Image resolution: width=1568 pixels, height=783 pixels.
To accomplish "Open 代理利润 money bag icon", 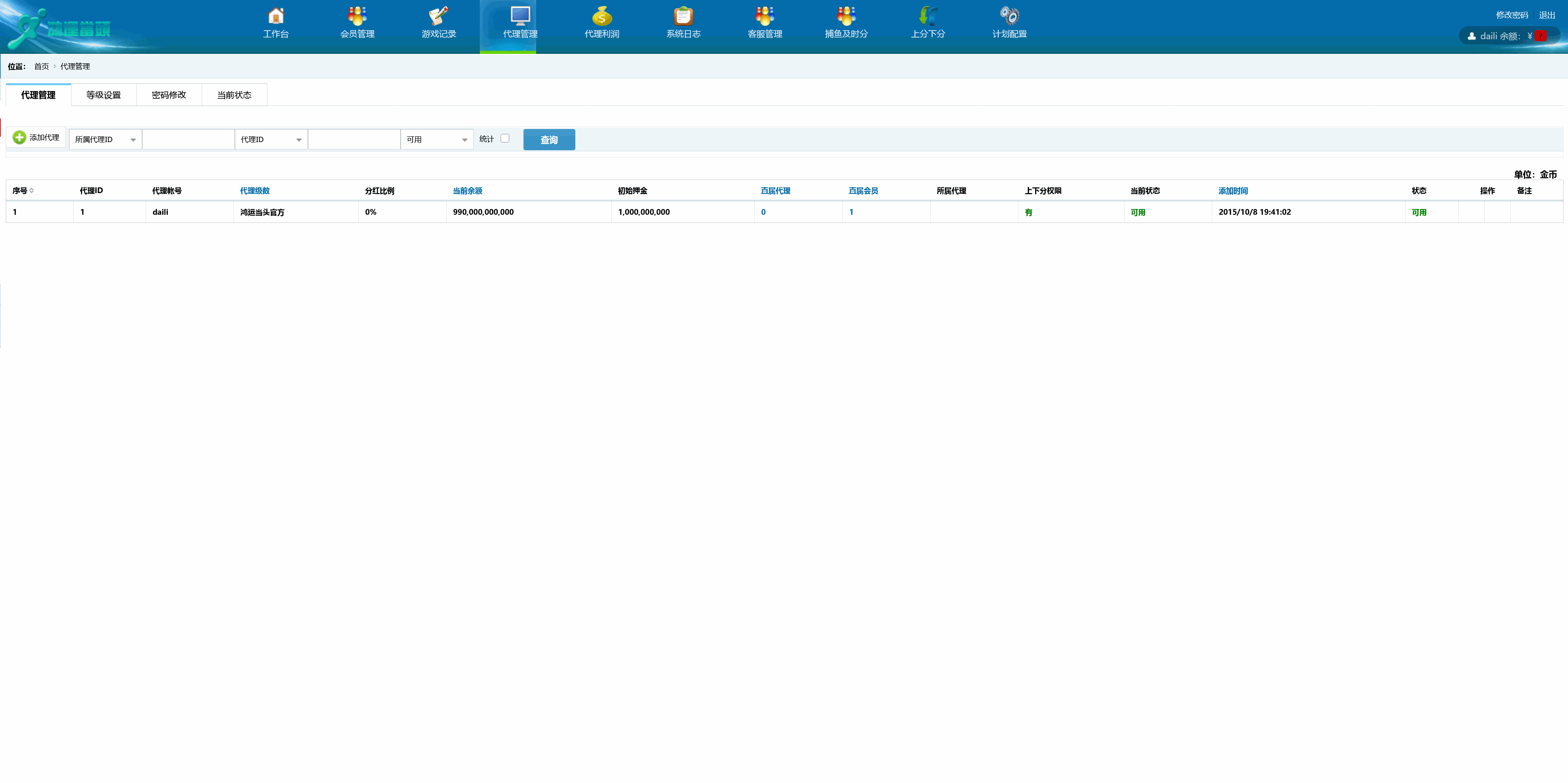I will click(601, 16).
